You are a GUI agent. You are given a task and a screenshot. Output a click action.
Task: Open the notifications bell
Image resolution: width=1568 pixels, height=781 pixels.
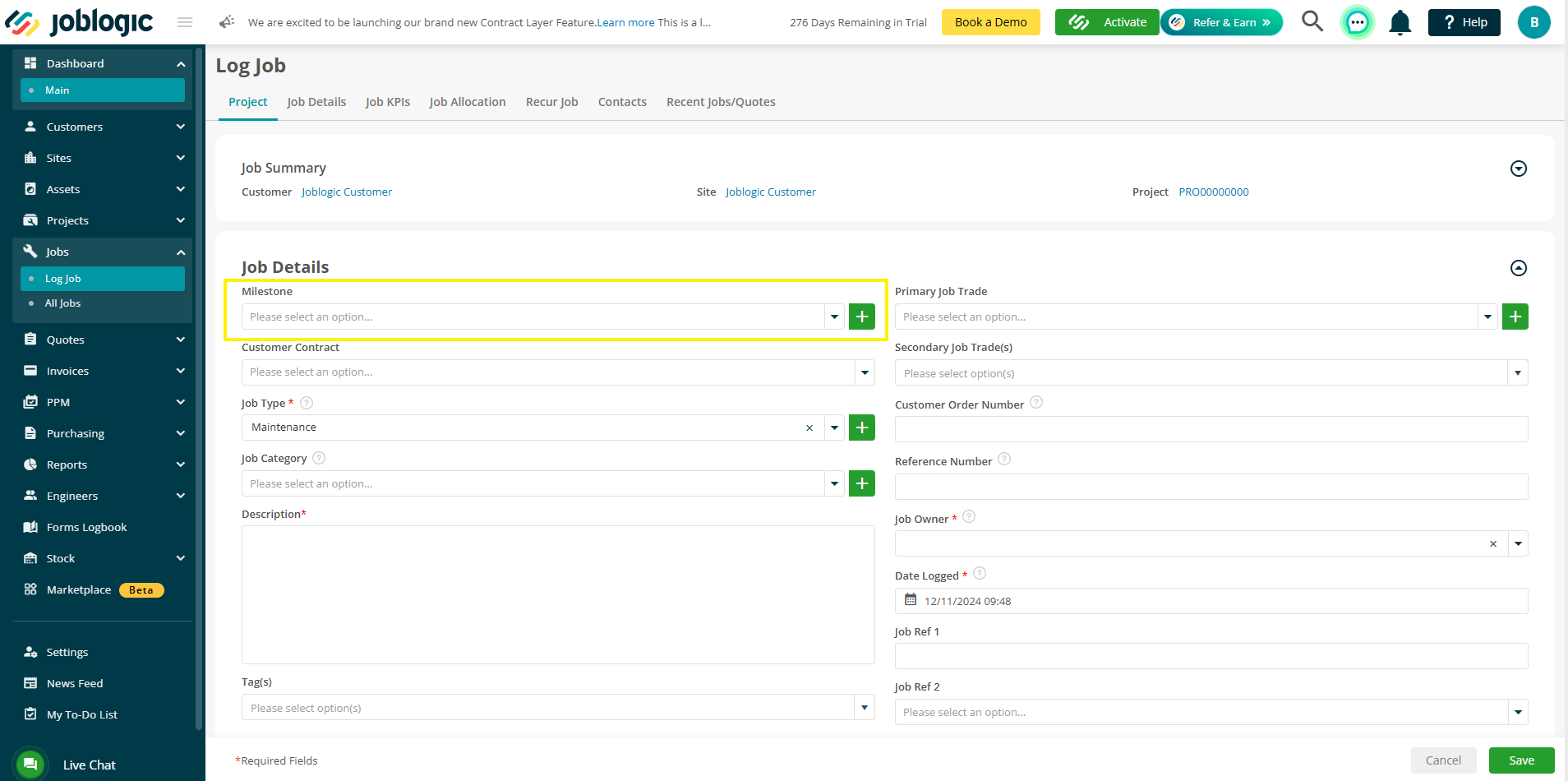coord(1400,23)
